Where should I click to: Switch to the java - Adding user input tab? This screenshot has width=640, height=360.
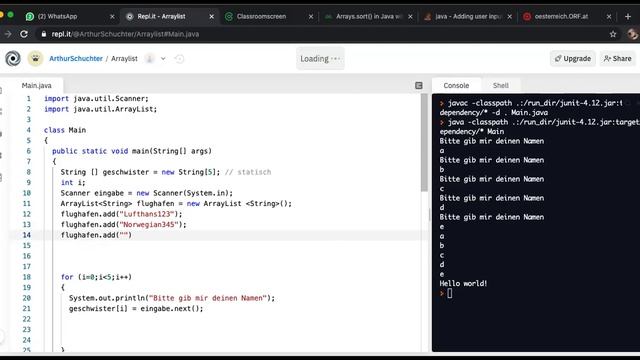pos(468,16)
